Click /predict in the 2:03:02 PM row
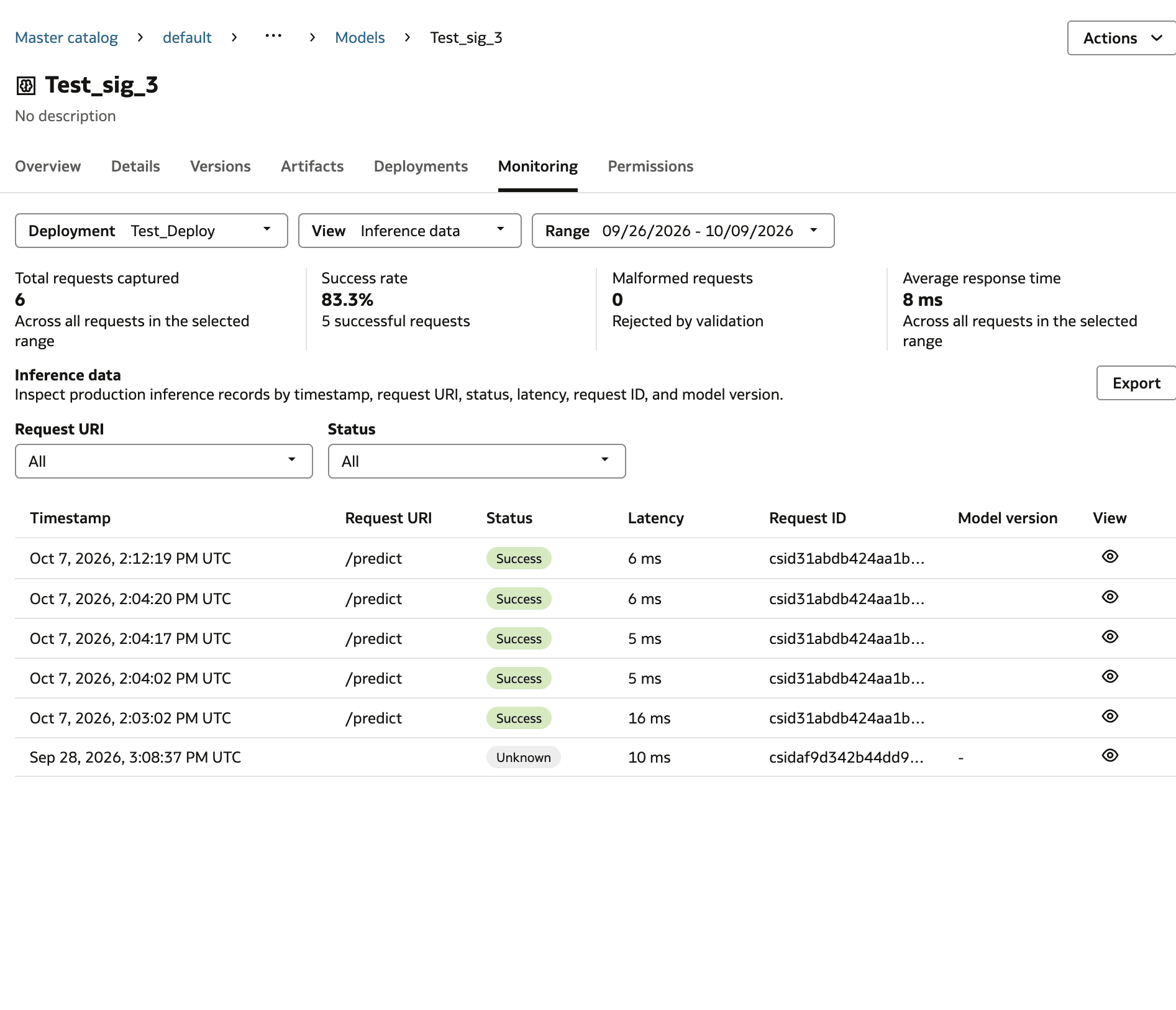1176x1010 pixels. [x=373, y=718]
